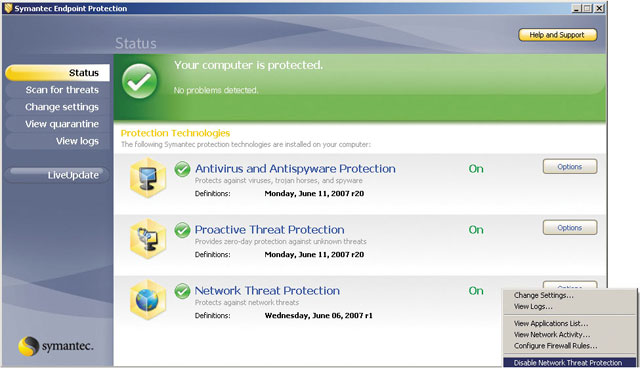Screen dimensions: 640x368
Task: Click the Network Threat Protection globe icon
Action: click(x=148, y=300)
